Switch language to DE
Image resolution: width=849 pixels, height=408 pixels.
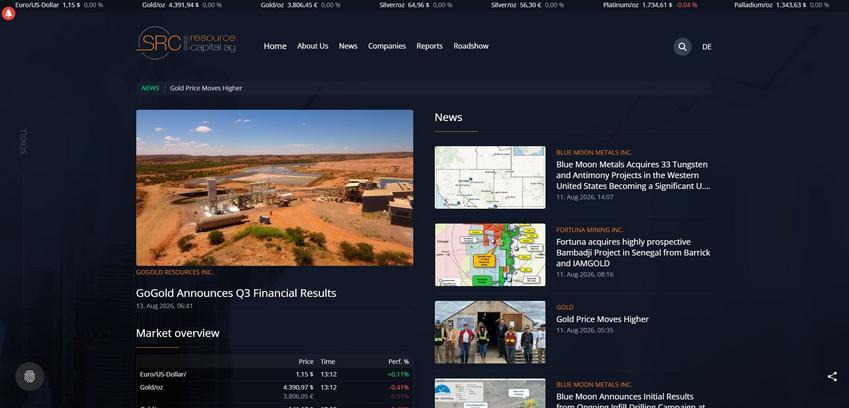coord(707,47)
